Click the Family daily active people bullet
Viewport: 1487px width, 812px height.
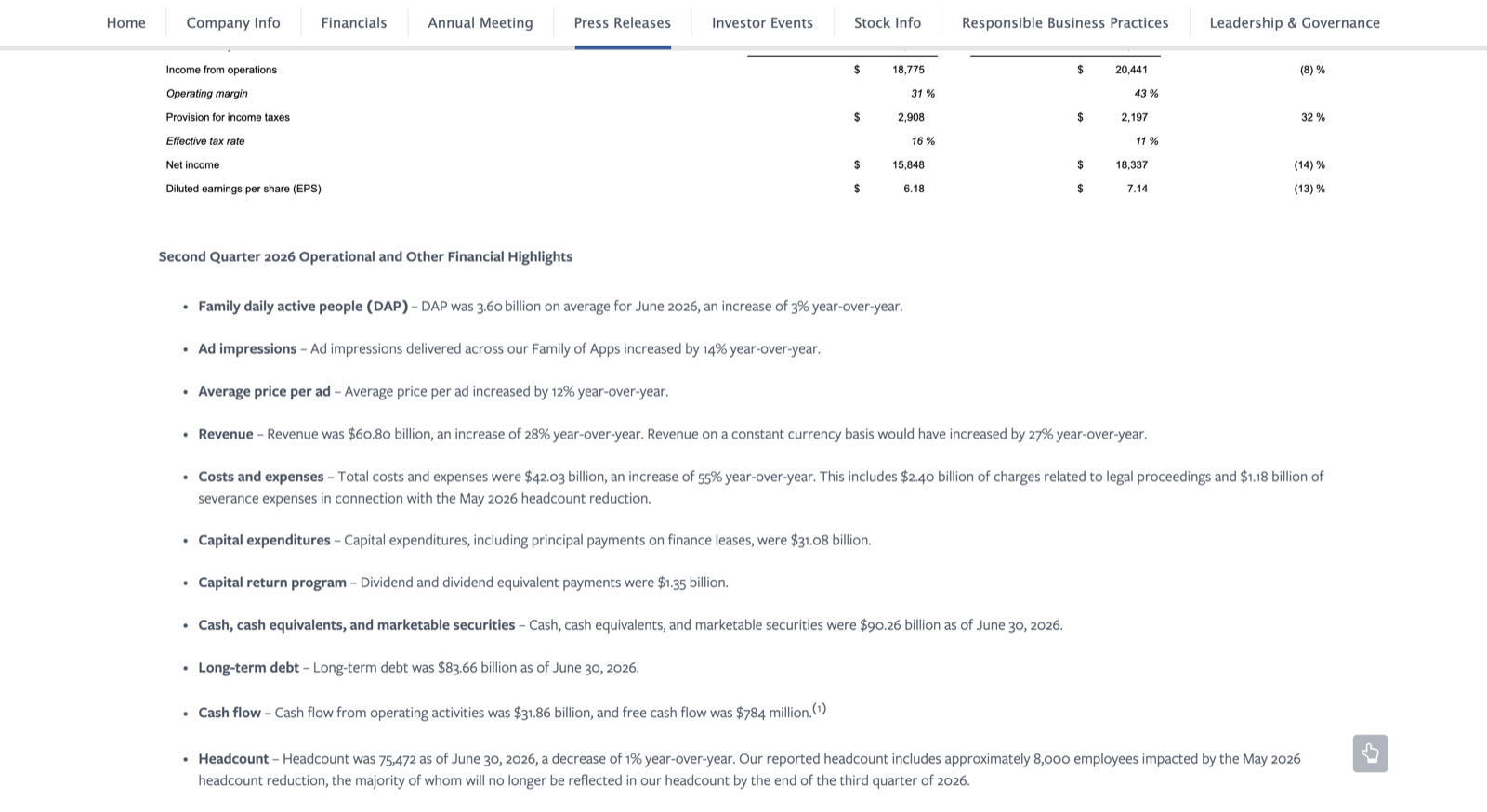click(x=303, y=306)
